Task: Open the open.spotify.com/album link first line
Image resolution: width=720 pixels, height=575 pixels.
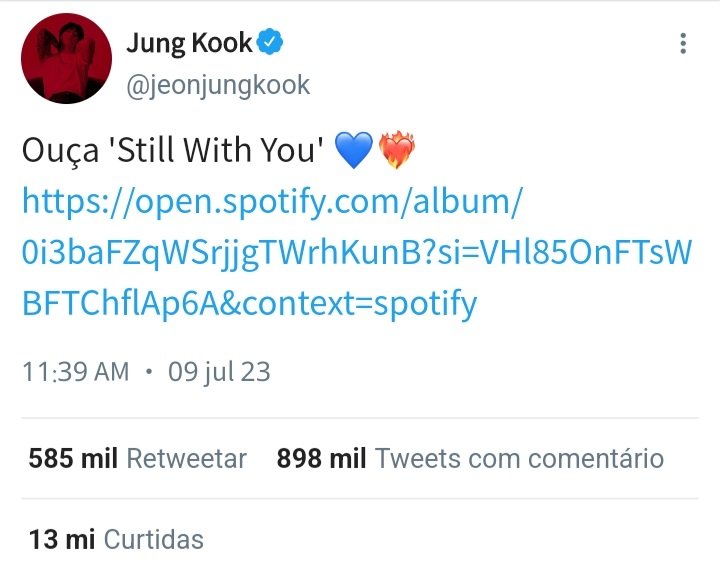Action: (x=272, y=202)
